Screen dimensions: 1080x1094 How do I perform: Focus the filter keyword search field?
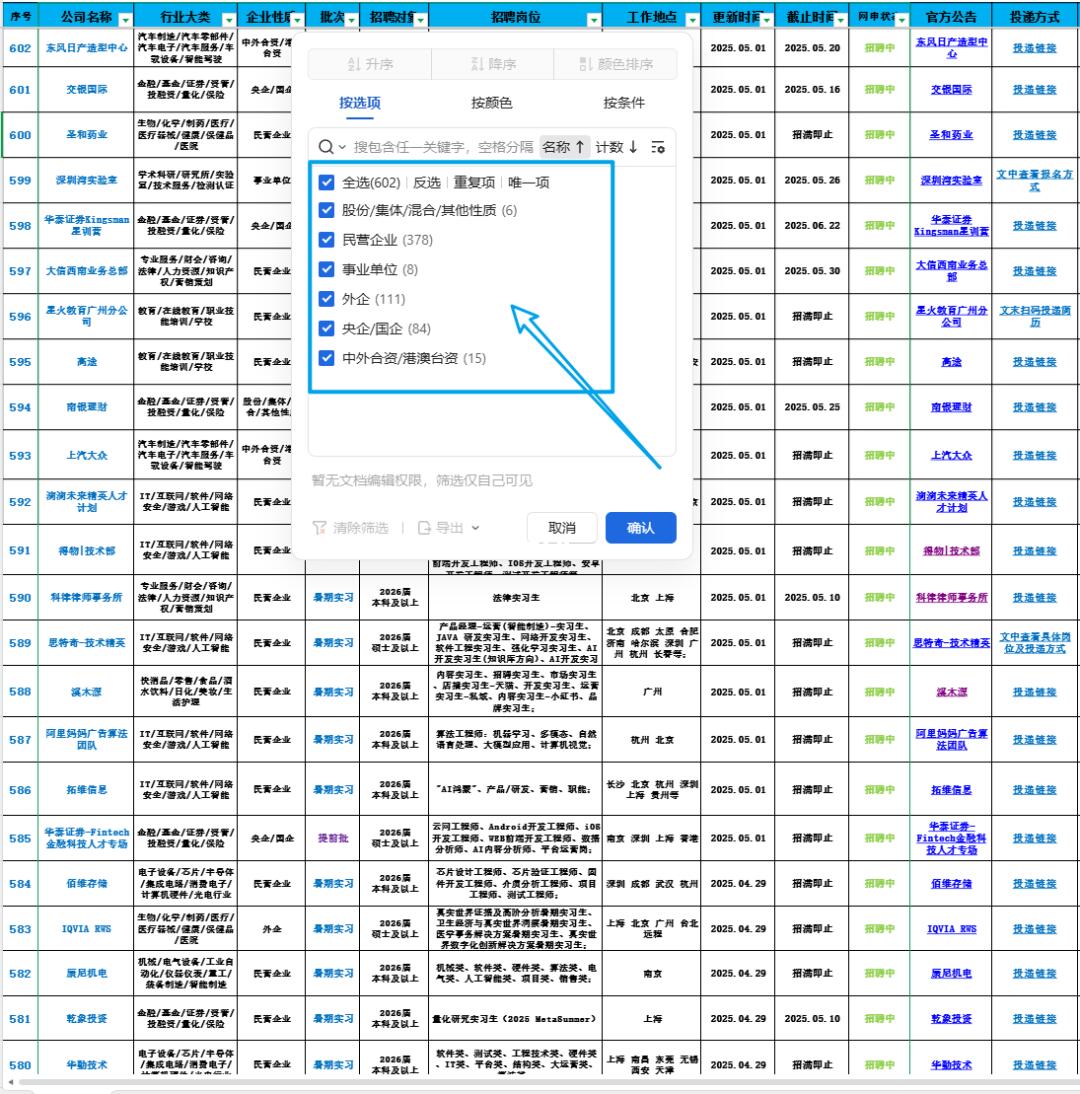(443, 147)
